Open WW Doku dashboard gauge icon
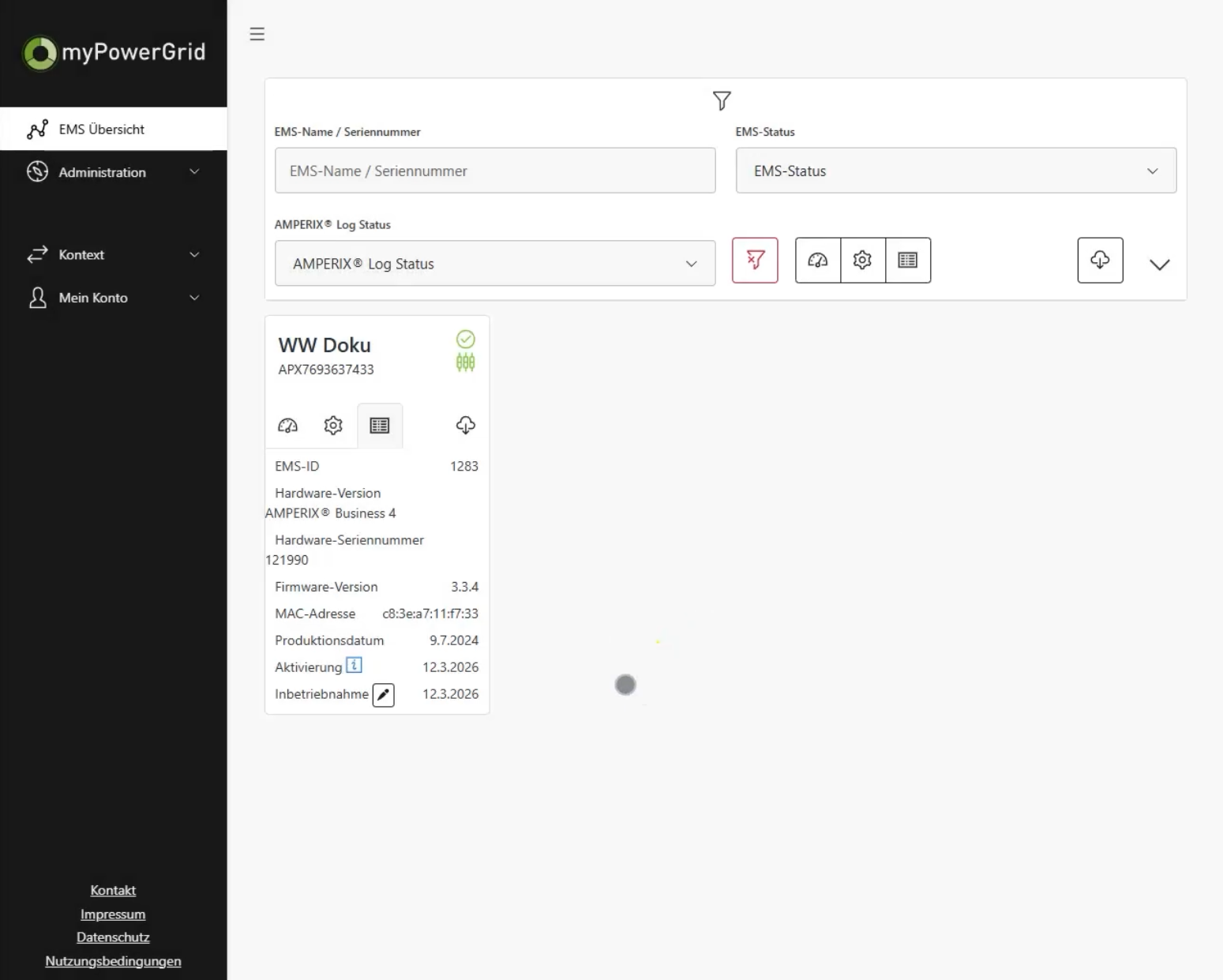The height and width of the screenshot is (980, 1223). tap(288, 426)
